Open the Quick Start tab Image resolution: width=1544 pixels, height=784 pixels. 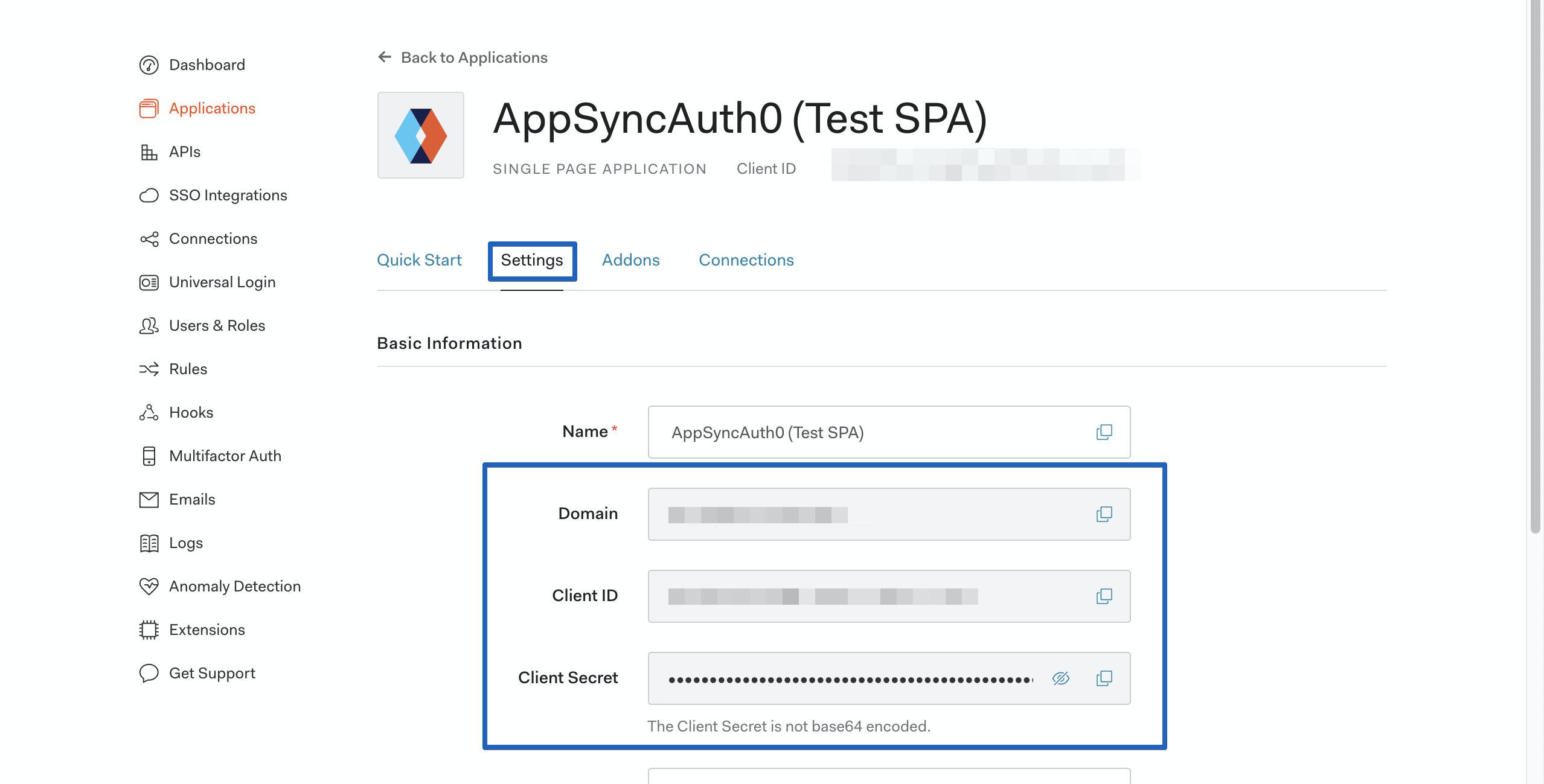point(420,260)
